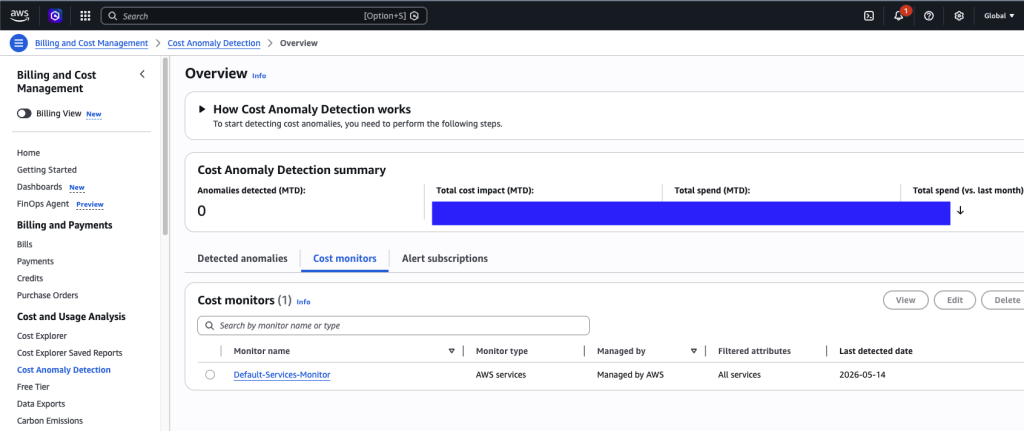Click the down arrow beside total spend
The width and height of the screenshot is (1024, 431).
point(960,210)
